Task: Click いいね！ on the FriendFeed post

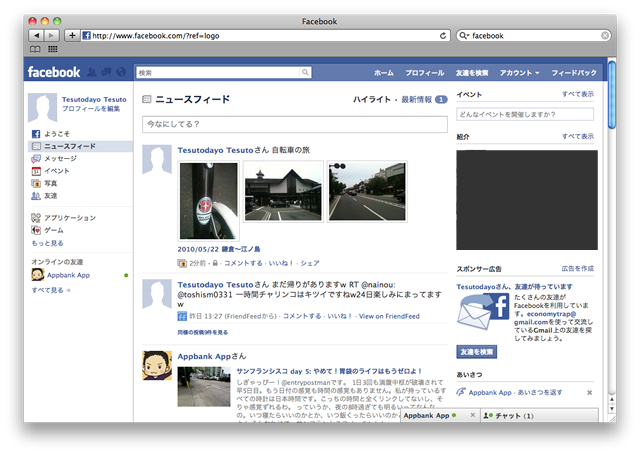Action: (x=340, y=316)
